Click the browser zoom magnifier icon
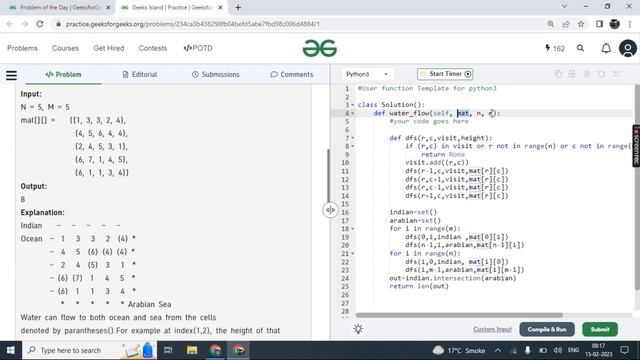Image resolution: width=640 pixels, height=360 pixels. click(x=551, y=24)
